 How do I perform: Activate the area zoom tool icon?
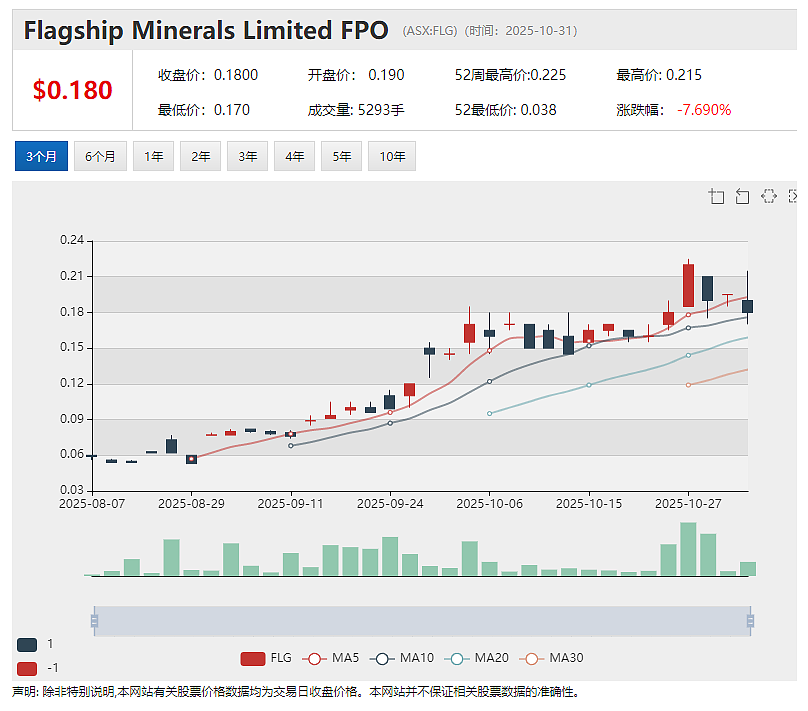tap(716, 196)
